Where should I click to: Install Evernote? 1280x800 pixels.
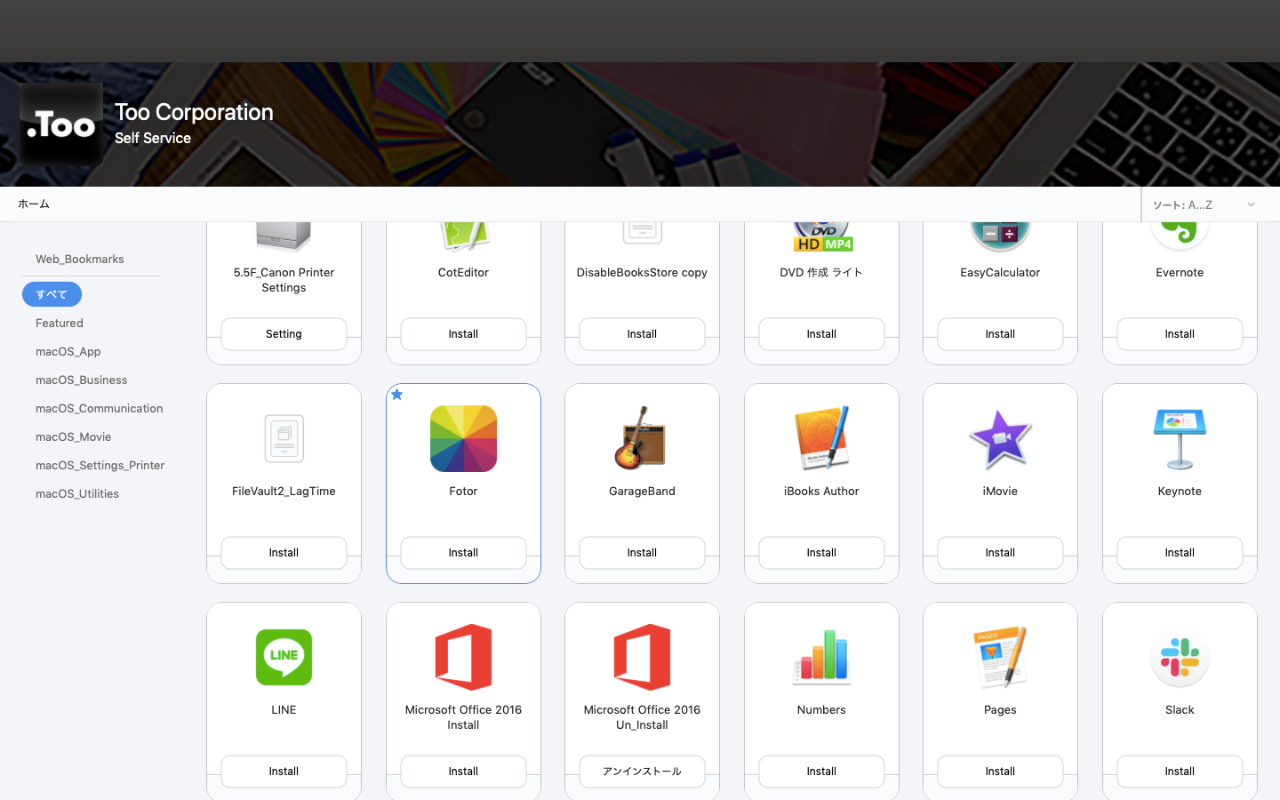tap(1179, 334)
